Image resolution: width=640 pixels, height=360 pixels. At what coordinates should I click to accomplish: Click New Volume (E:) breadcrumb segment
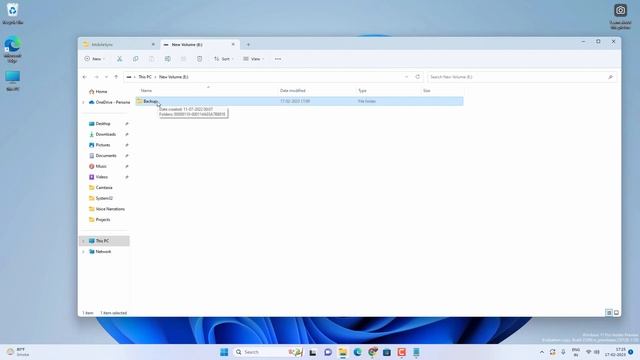[x=173, y=77]
